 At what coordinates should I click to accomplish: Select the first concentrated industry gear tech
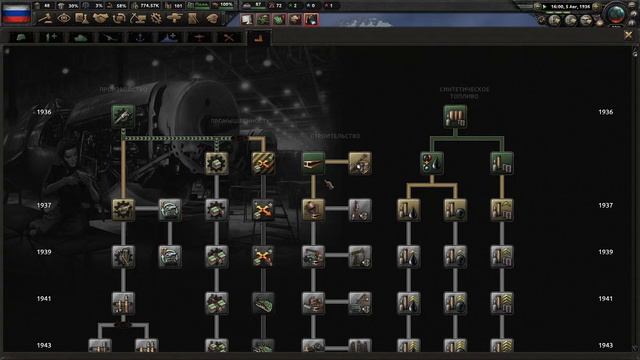pos(216,163)
